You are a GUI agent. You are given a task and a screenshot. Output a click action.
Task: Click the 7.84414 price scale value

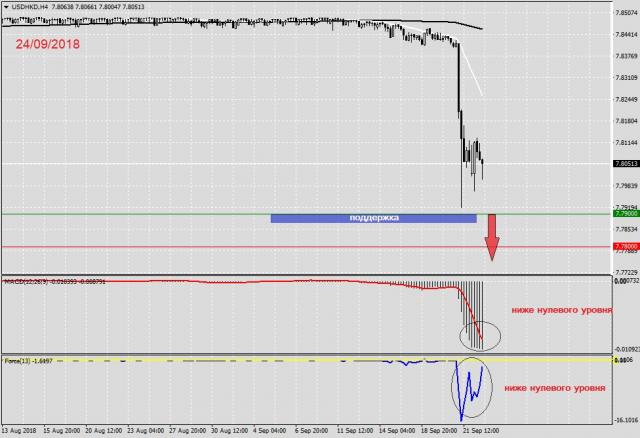(626, 35)
